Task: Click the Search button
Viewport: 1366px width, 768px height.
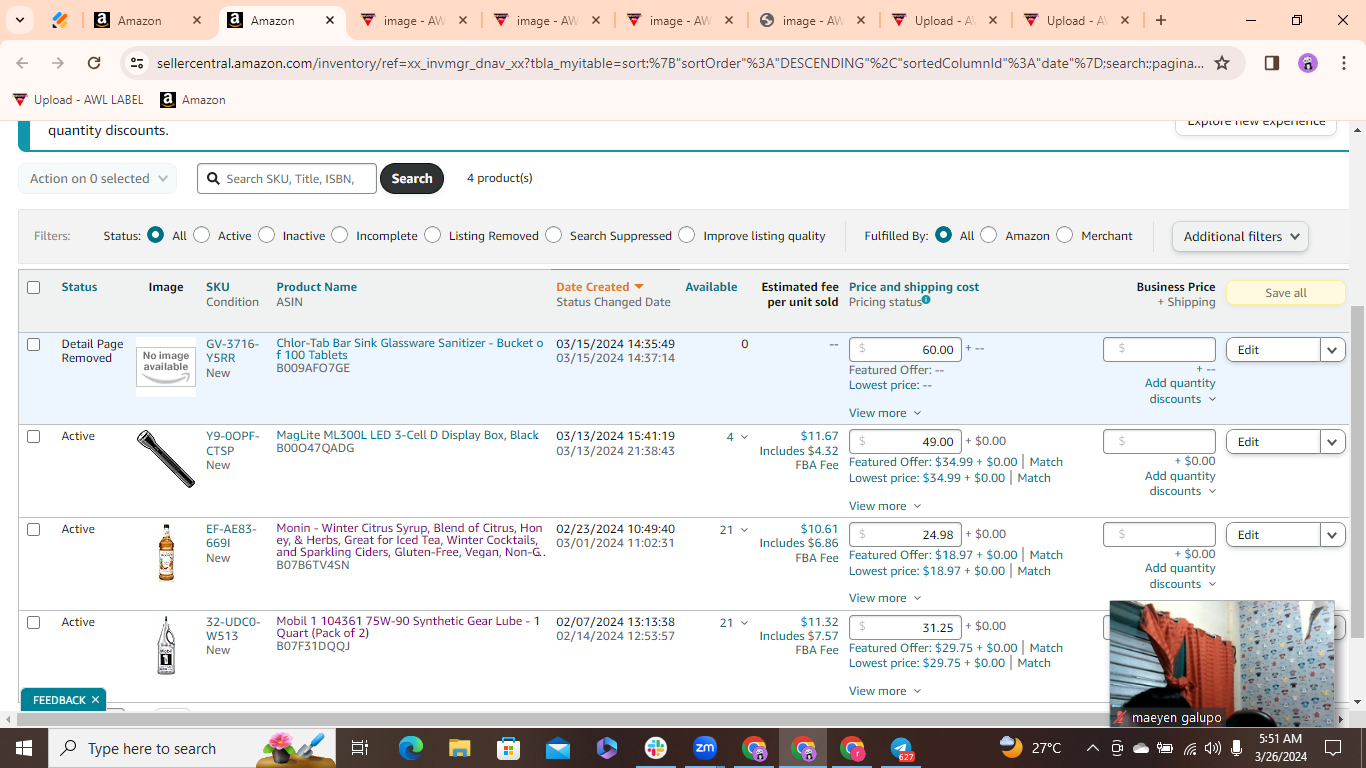Action: pyautogui.click(x=412, y=178)
